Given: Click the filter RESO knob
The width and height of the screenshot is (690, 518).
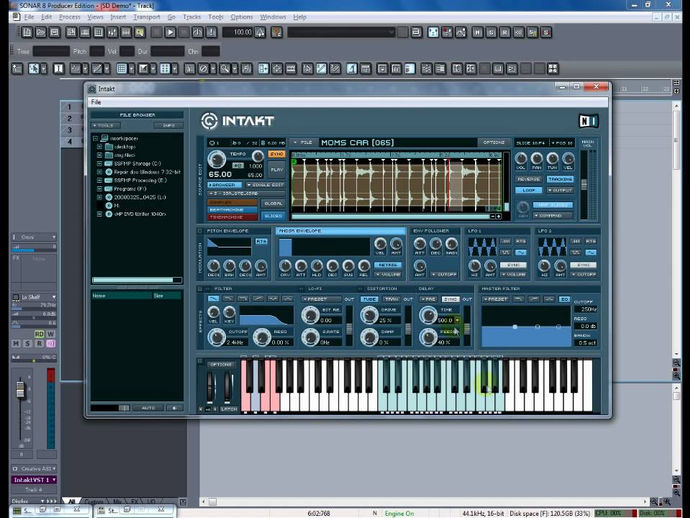Looking at the screenshot, I should pos(262,338).
